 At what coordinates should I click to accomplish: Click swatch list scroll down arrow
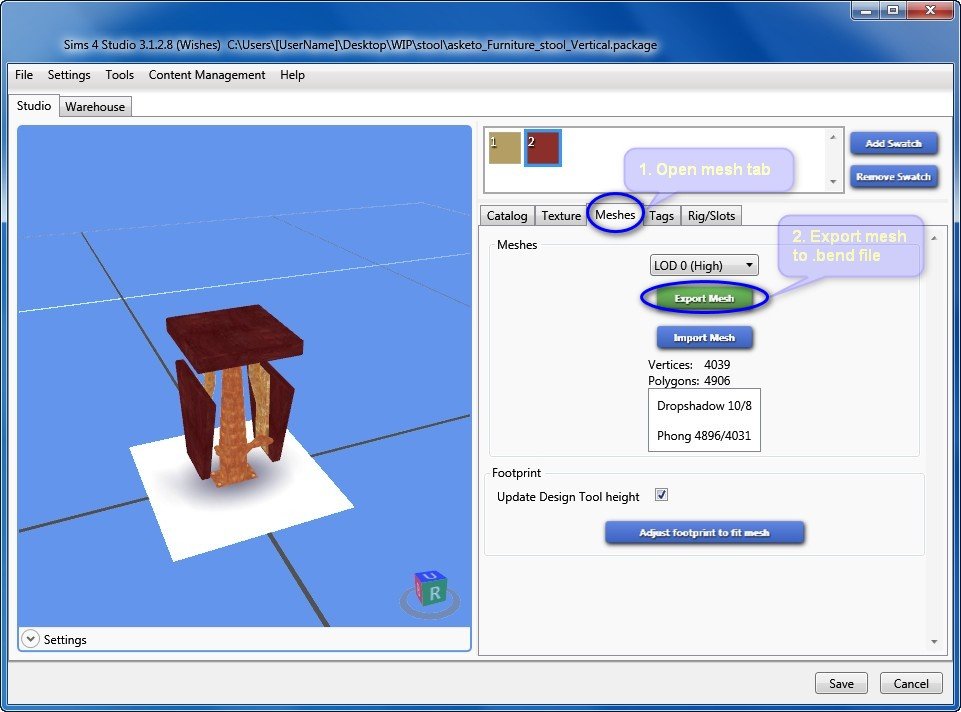tap(832, 181)
